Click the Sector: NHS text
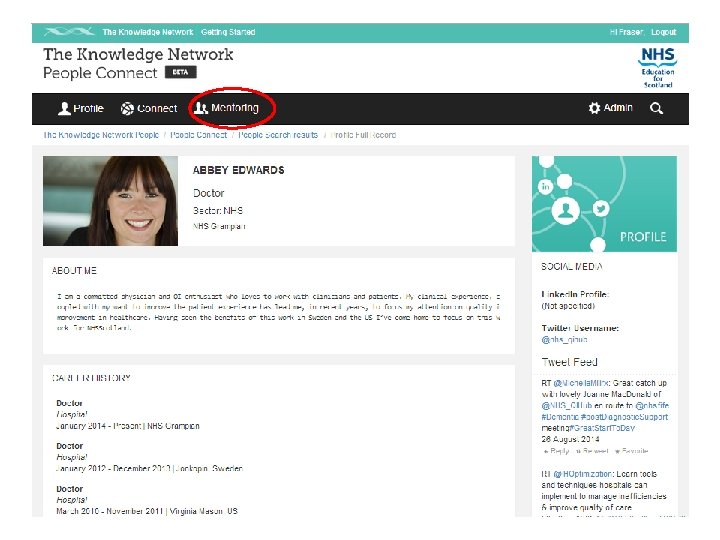Screen dimensions: 720x540 point(218,211)
